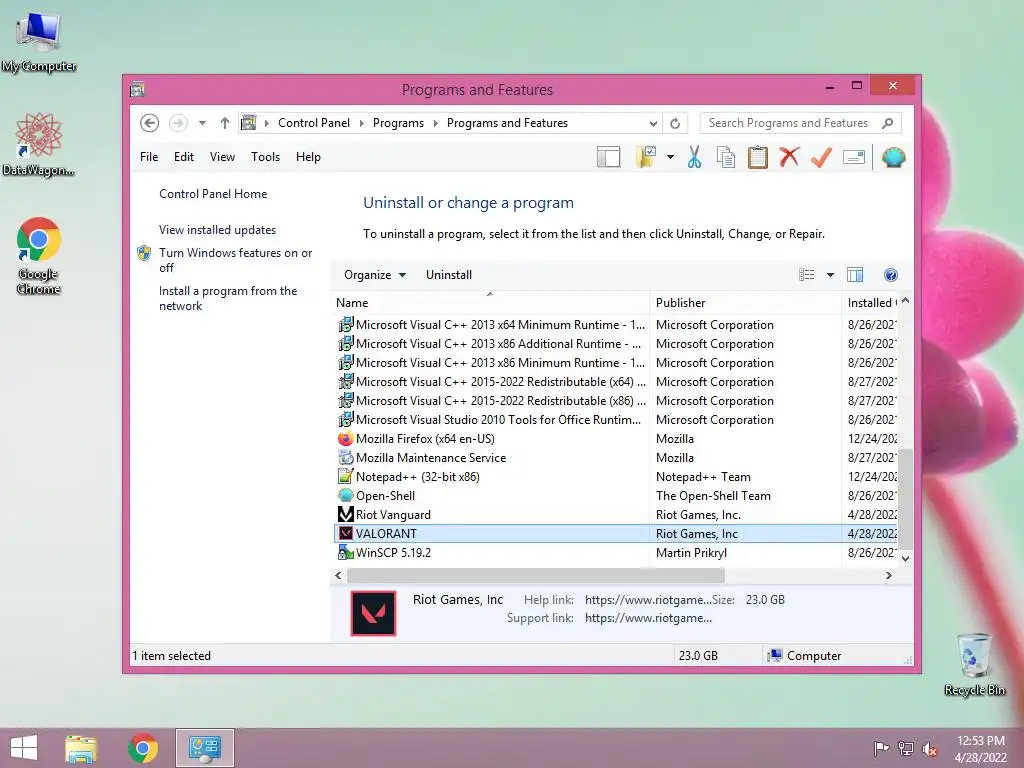Screen dimensions: 1024x768
Task: Open the Tools menu
Action: point(265,157)
